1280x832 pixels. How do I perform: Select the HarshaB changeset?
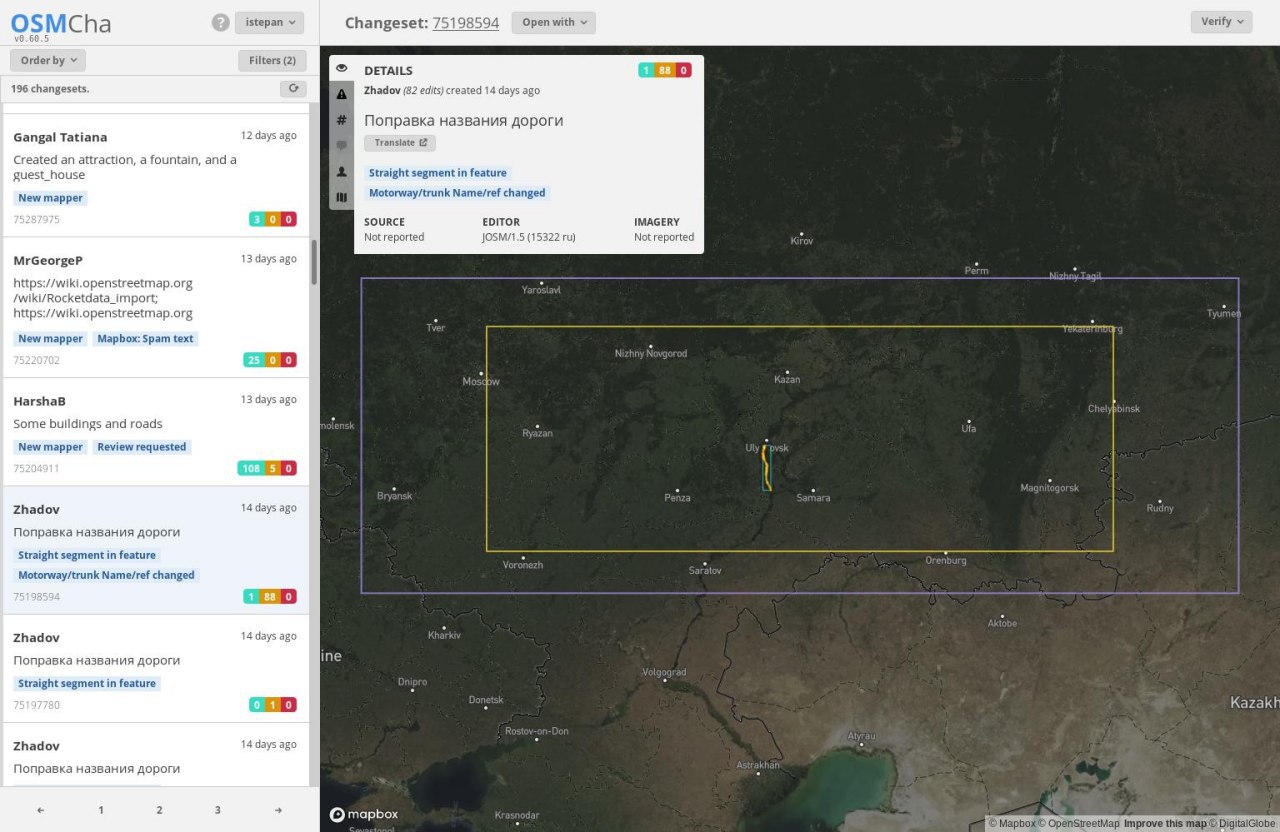pyautogui.click(x=155, y=433)
